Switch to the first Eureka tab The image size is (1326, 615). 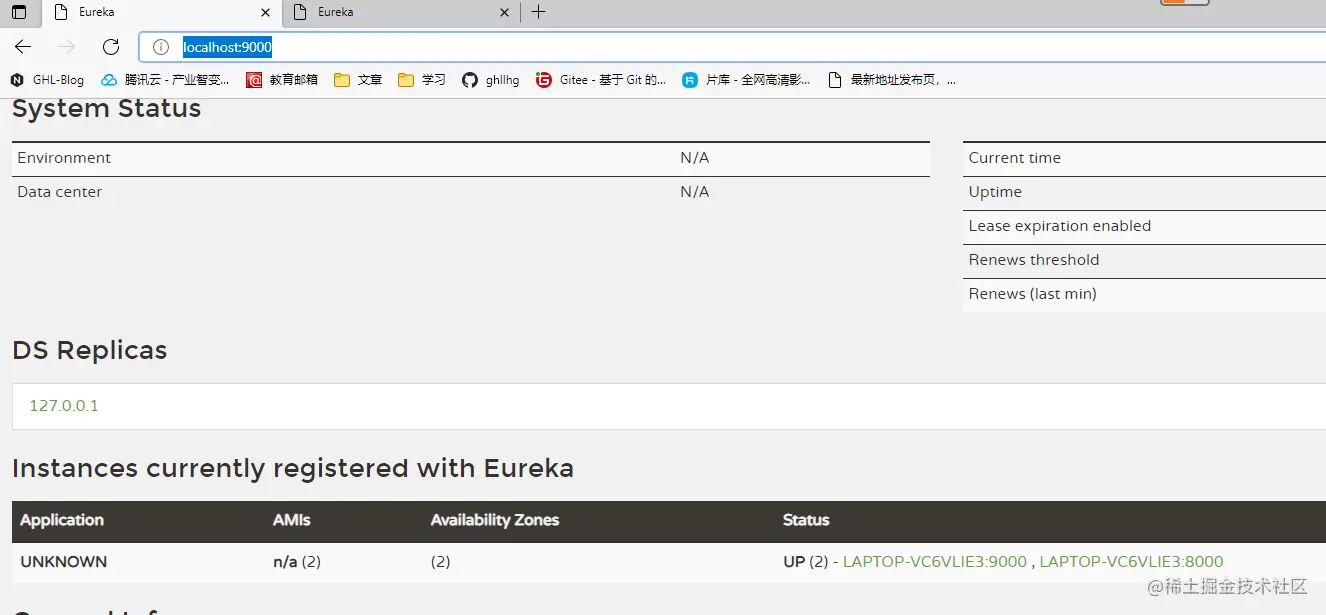click(x=161, y=12)
